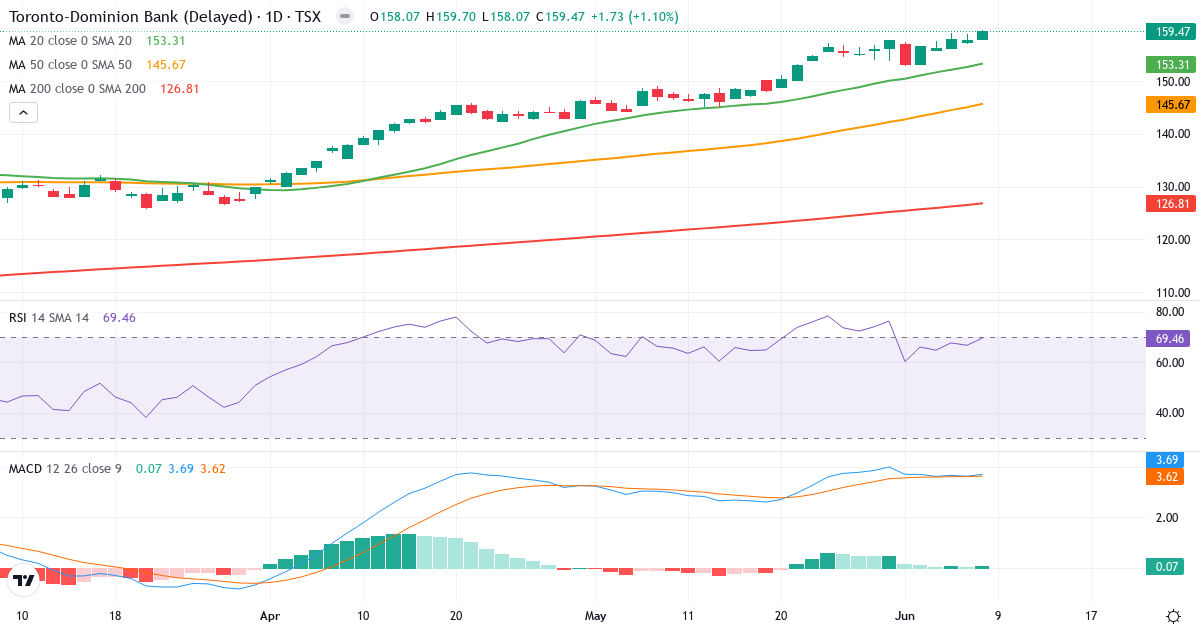Click the green SMA 20 price tag 153.31
This screenshot has width=1200, height=630.
point(1172,64)
